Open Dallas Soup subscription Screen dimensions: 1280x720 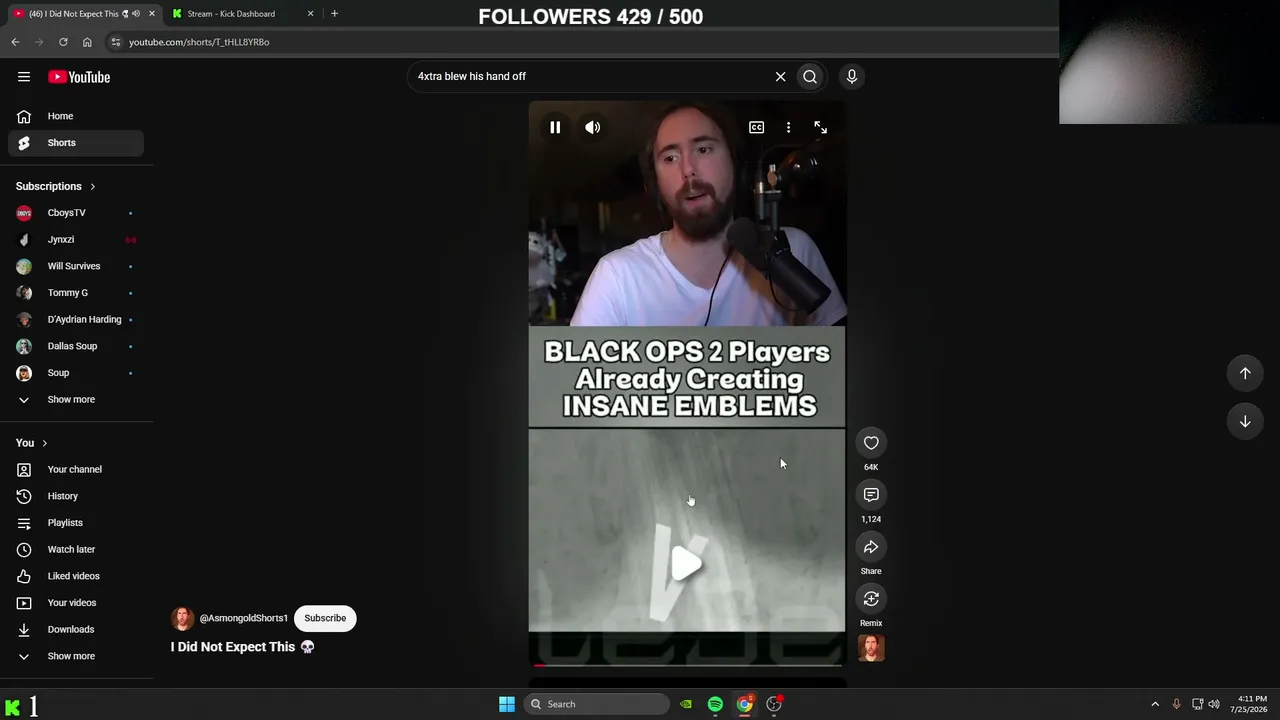[76, 346]
